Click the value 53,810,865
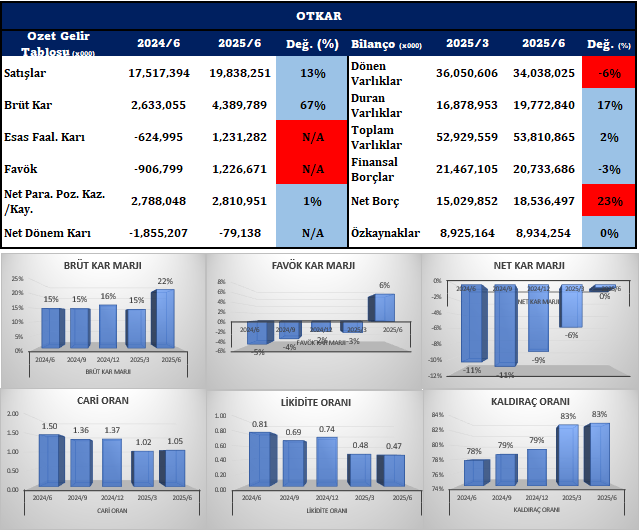Screen dimensions: 640x531 coord(544,137)
